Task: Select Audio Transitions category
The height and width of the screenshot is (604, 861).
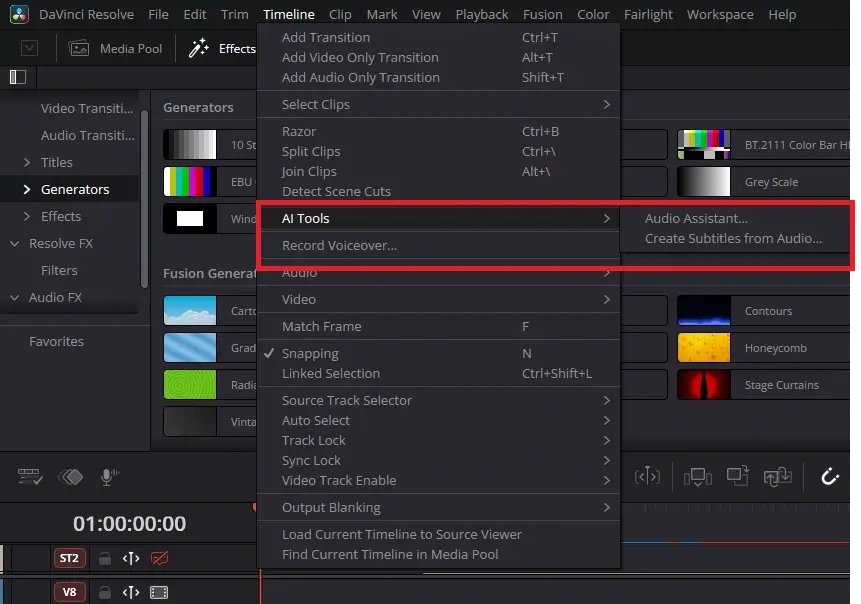Action: (87, 136)
